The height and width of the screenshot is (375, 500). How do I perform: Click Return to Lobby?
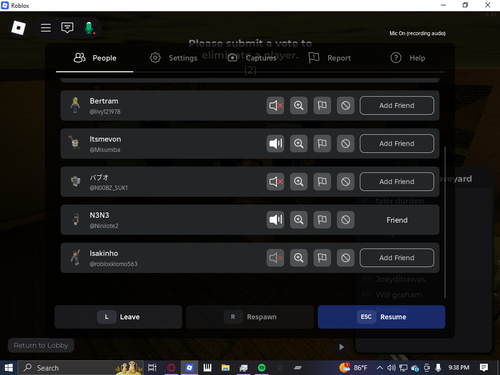41,346
